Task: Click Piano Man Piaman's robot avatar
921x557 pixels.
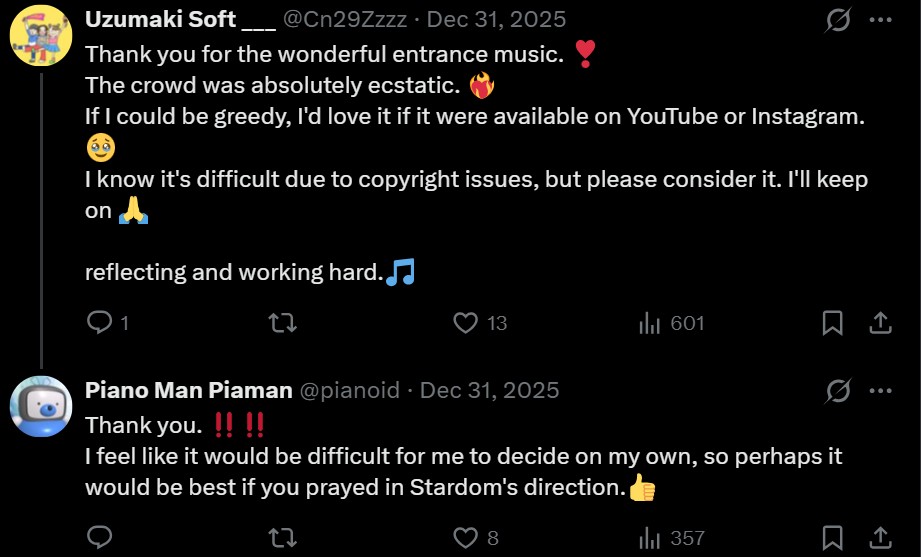Action: pyautogui.click(x=39, y=406)
